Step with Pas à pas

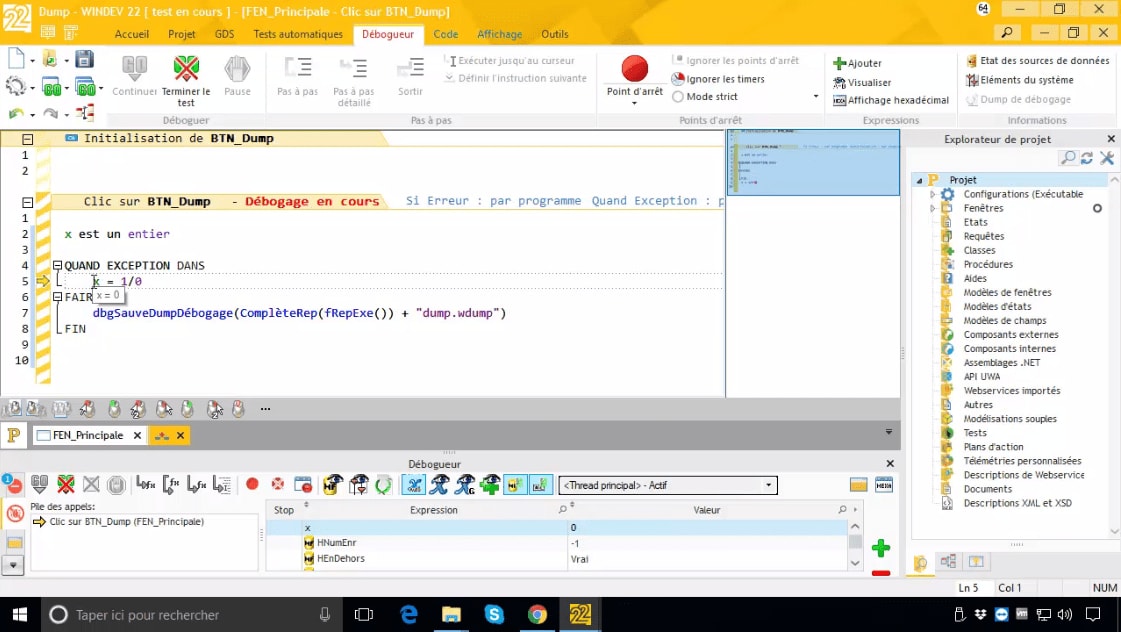pyautogui.click(x=297, y=76)
